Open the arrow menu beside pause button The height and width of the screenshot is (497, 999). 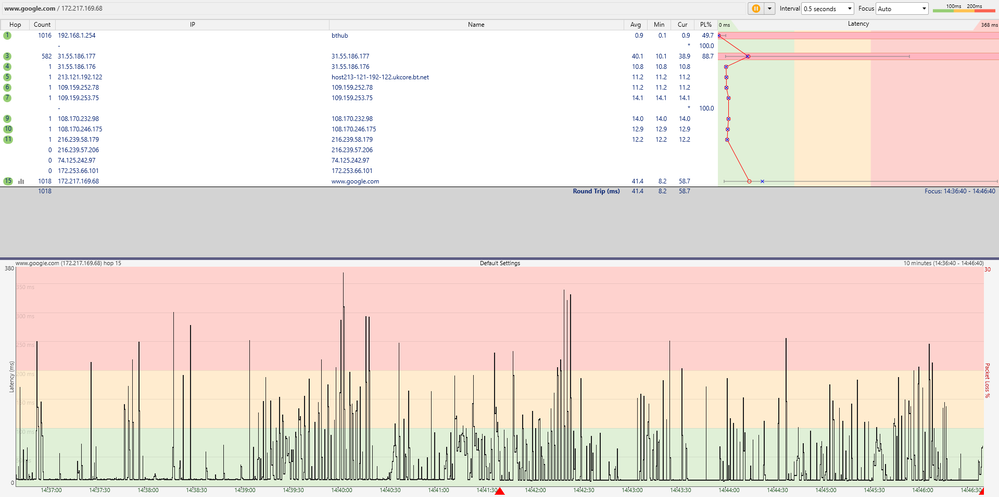click(x=770, y=8)
